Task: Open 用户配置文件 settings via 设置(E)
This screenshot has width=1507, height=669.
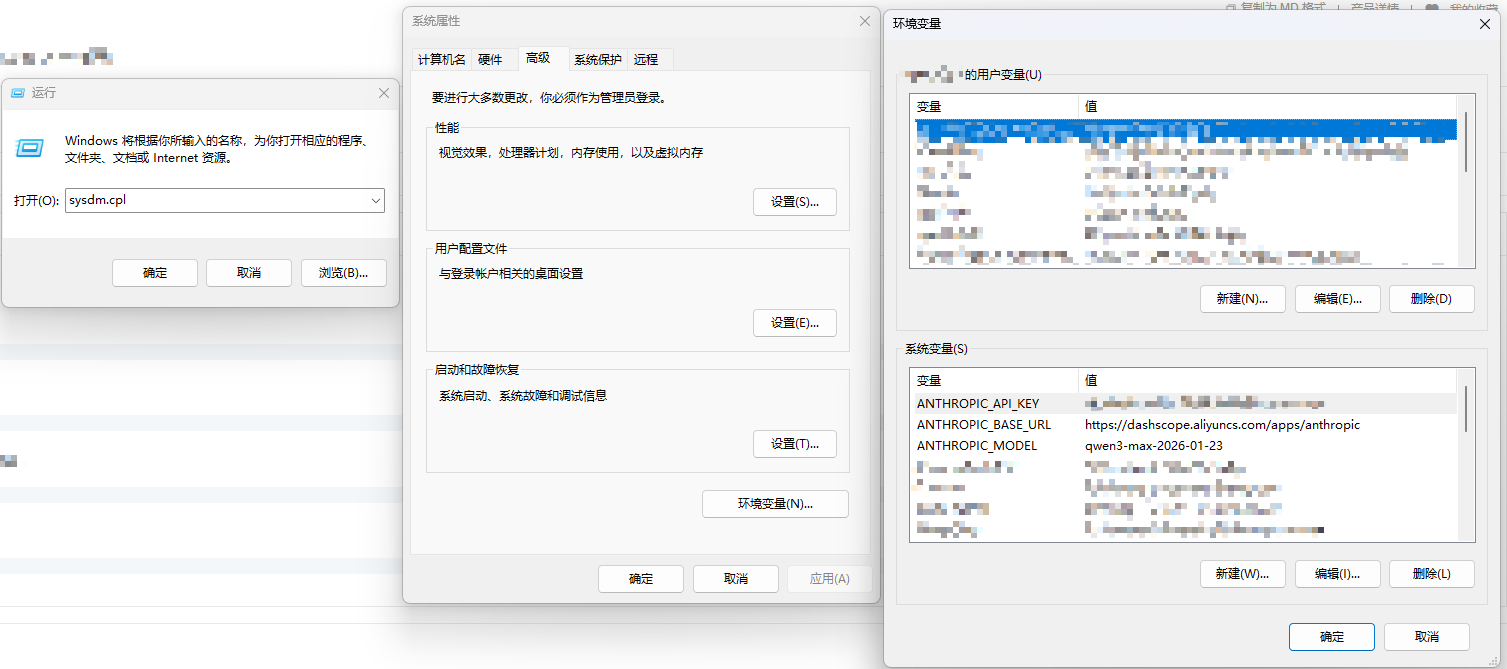Action: click(795, 322)
